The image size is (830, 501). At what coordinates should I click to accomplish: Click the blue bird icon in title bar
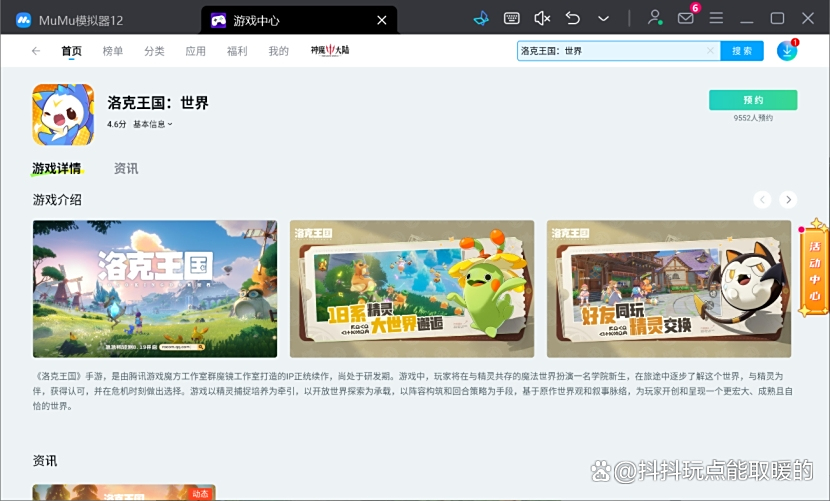pos(481,18)
